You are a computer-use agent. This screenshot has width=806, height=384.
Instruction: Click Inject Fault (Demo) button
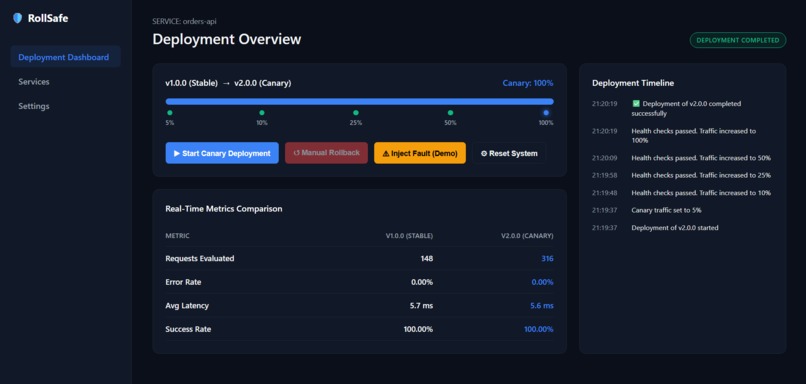(x=420, y=153)
